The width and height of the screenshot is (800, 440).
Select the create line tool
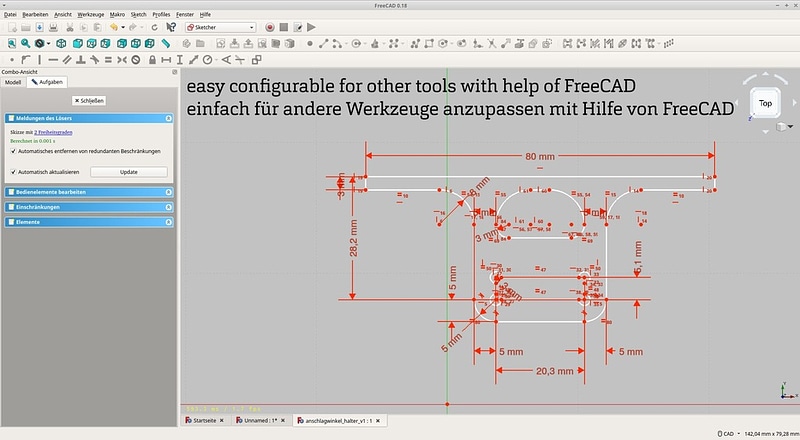pyautogui.click(x=323, y=43)
